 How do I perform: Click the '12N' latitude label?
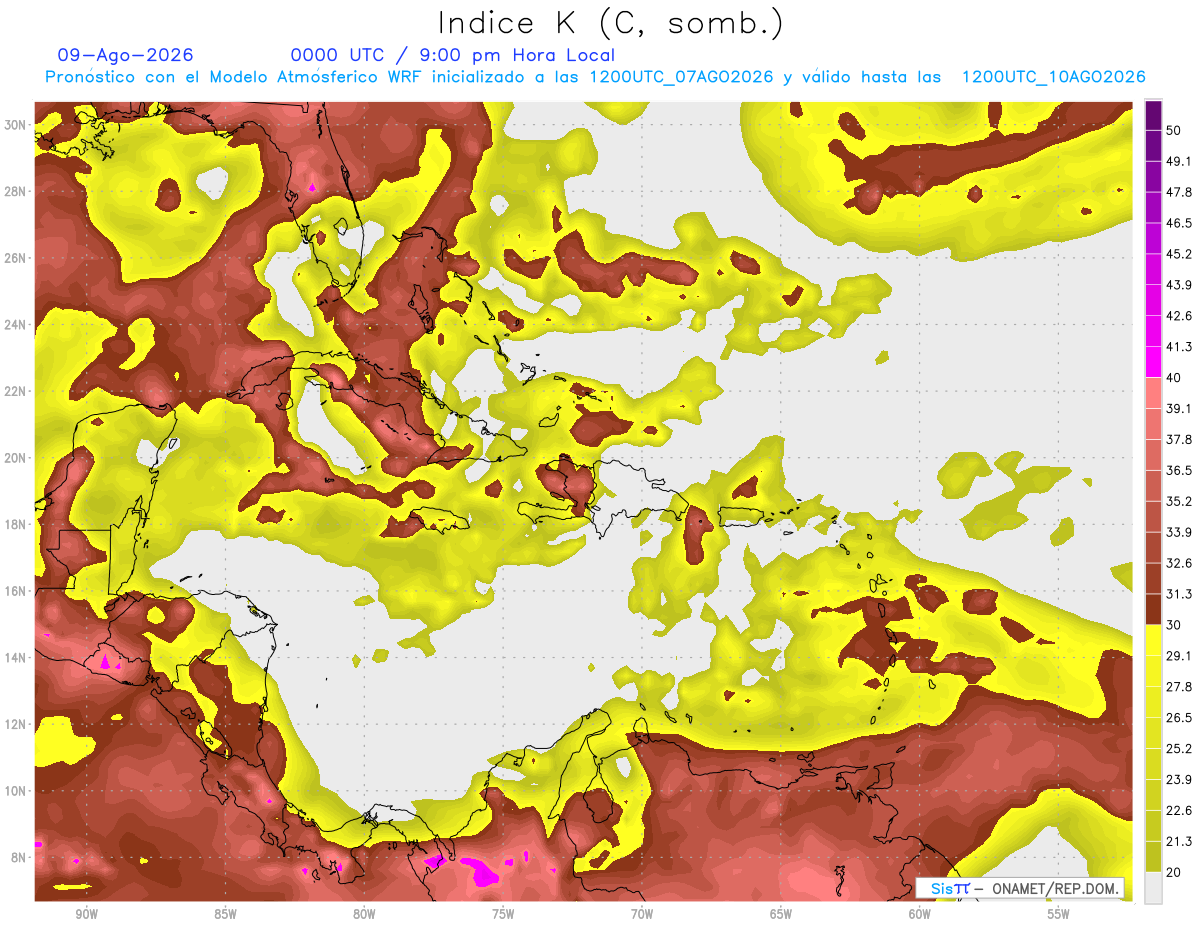pyautogui.click(x=16, y=724)
